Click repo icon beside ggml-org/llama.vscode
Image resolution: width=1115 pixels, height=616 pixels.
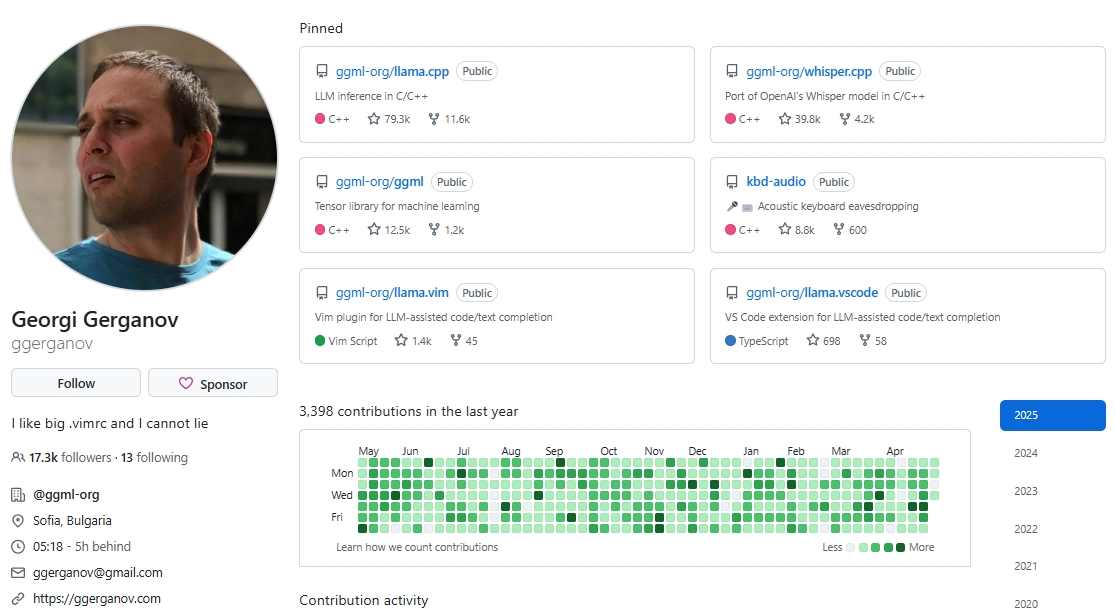coord(732,293)
